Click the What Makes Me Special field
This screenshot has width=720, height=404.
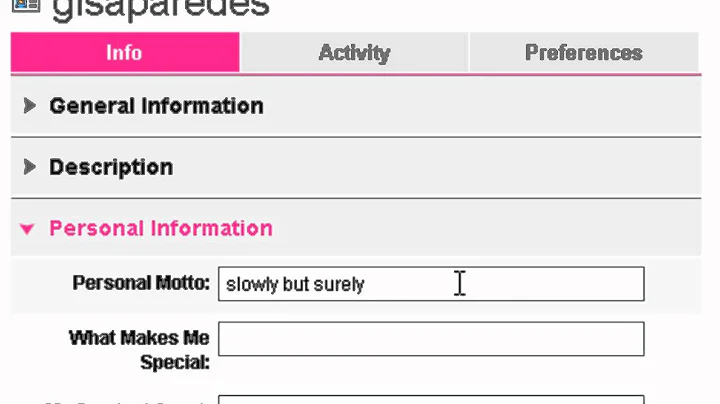431,339
